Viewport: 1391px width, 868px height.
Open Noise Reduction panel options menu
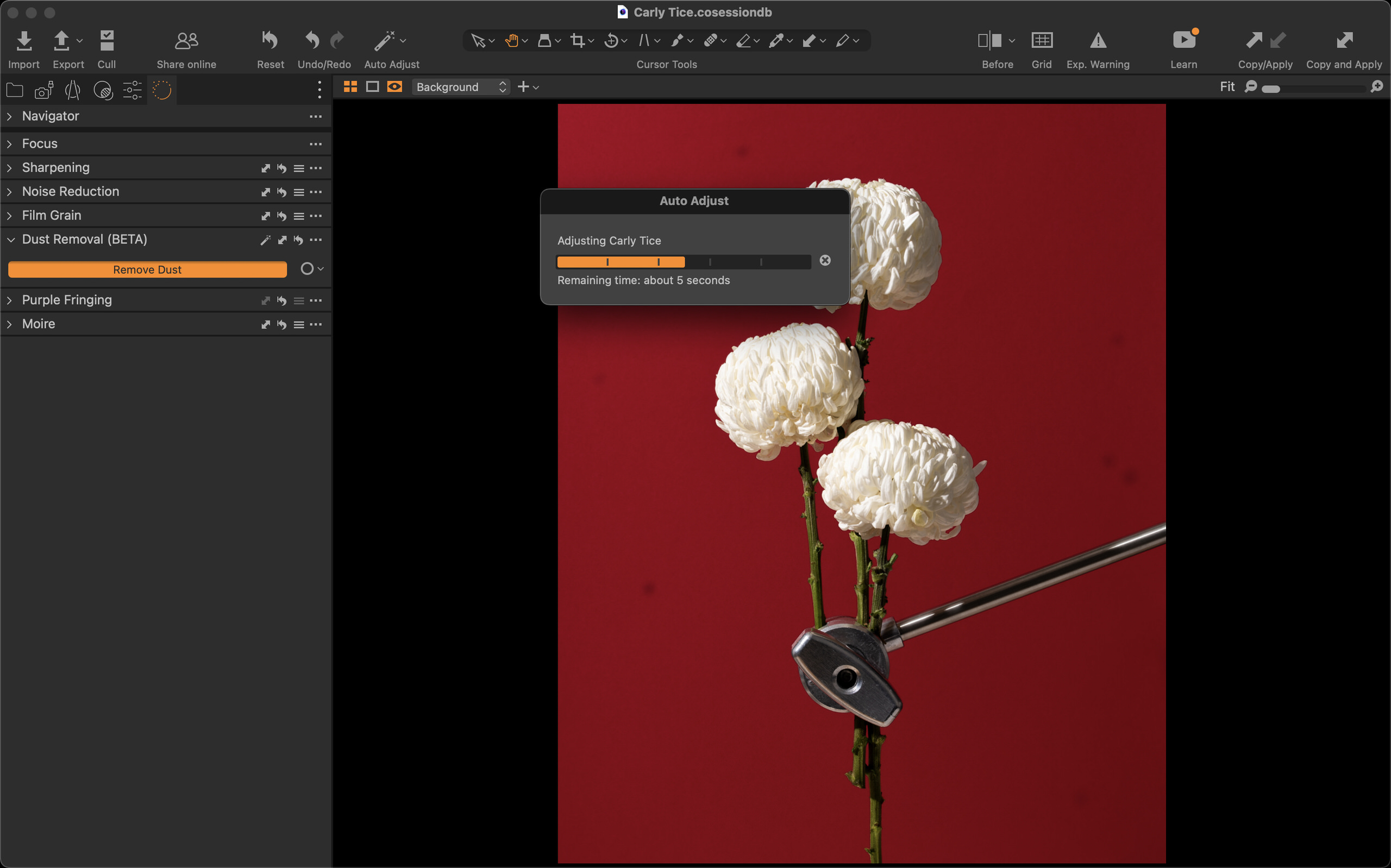click(x=316, y=192)
